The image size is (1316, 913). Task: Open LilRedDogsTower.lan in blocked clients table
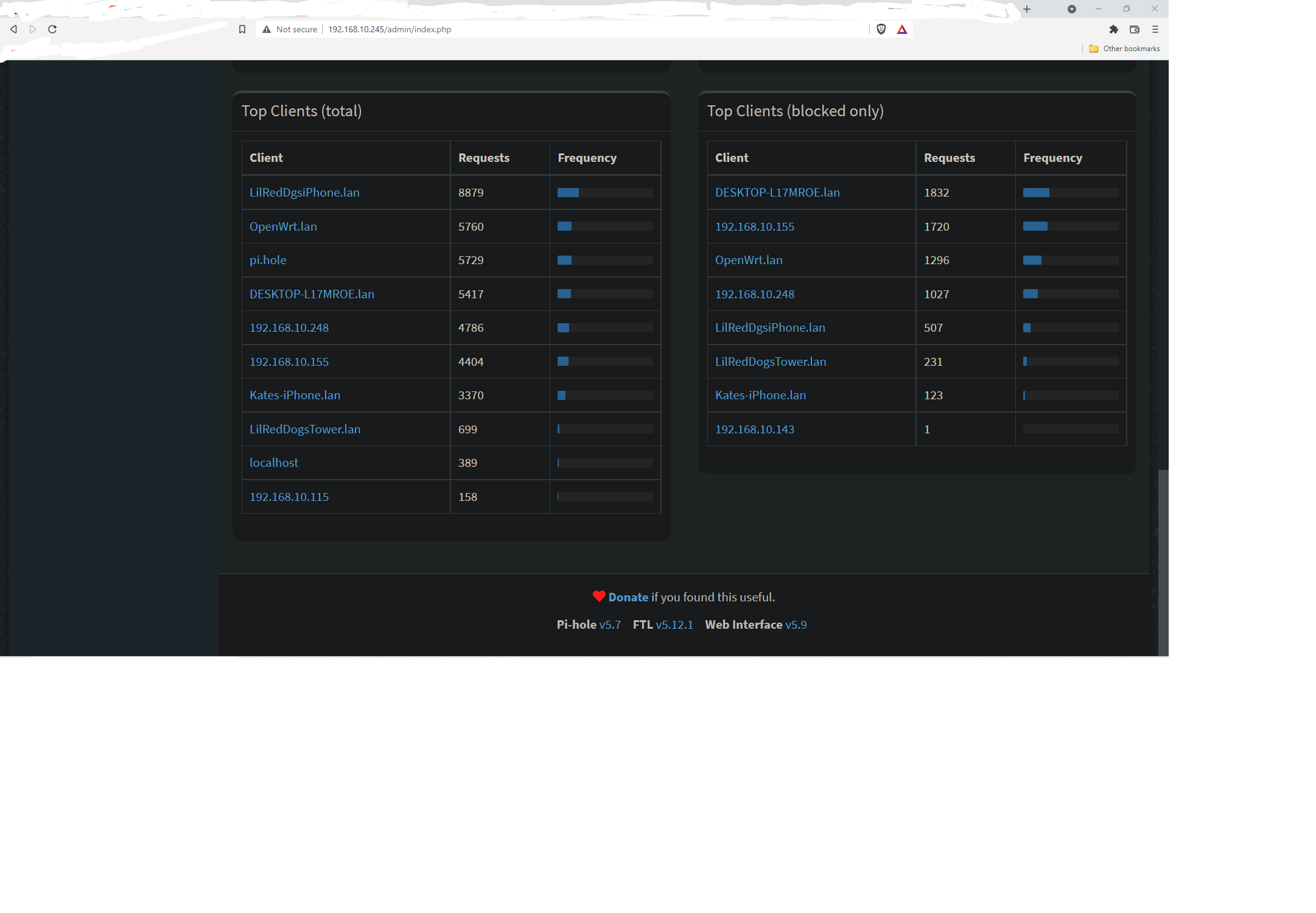[x=771, y=362]
